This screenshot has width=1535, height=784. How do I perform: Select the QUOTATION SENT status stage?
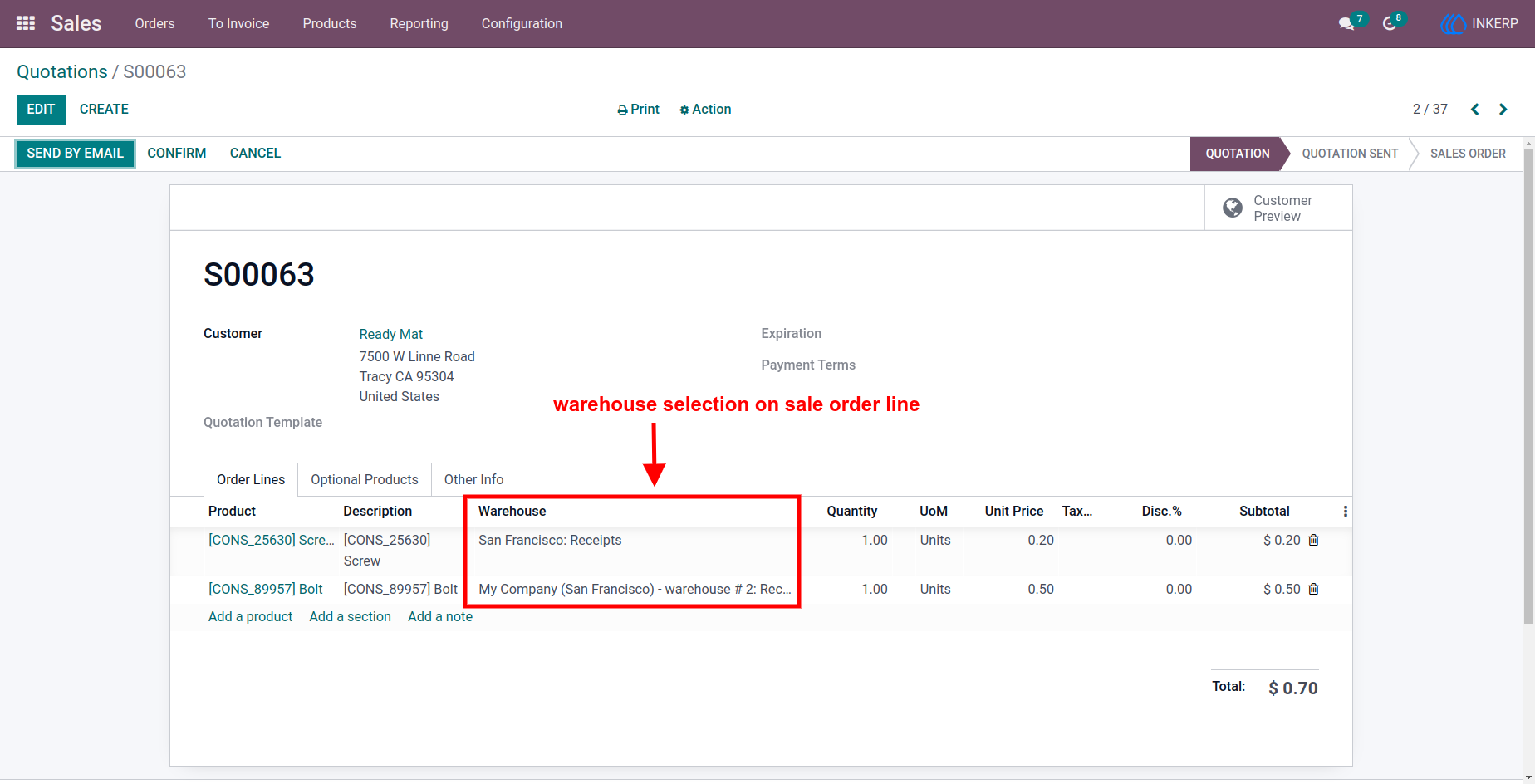coord(1350,154)
